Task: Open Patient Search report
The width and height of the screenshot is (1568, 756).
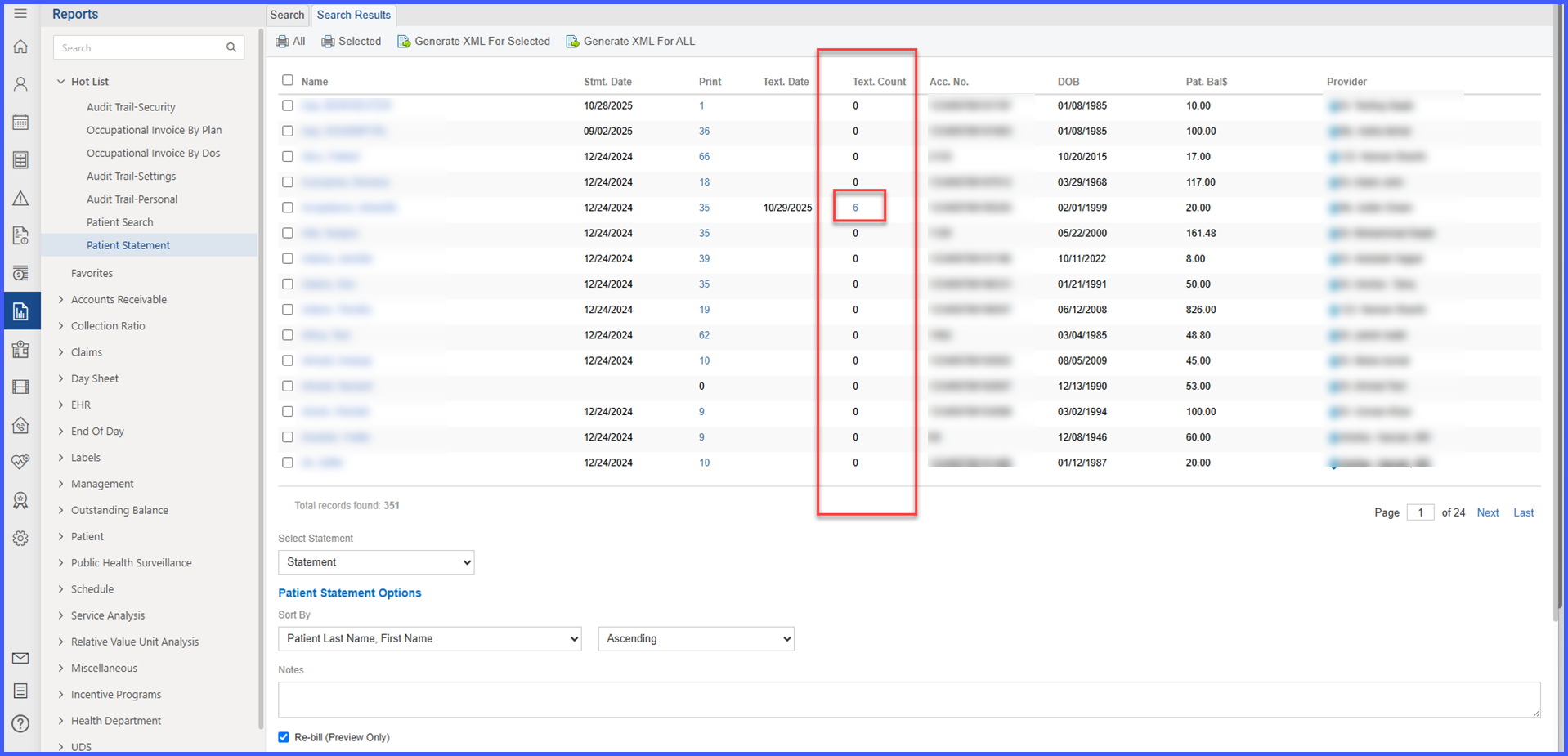Action: coord(120,222)
